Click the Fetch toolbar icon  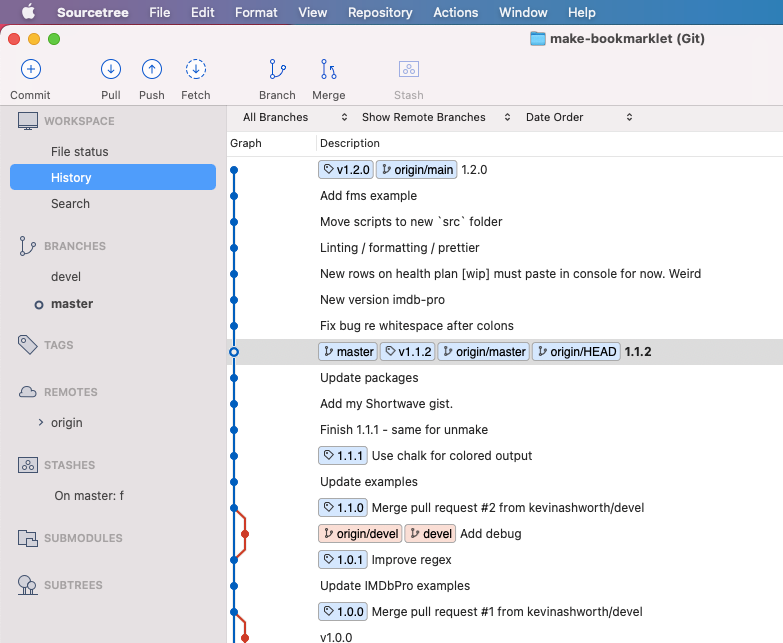click(x=196, y=69)
